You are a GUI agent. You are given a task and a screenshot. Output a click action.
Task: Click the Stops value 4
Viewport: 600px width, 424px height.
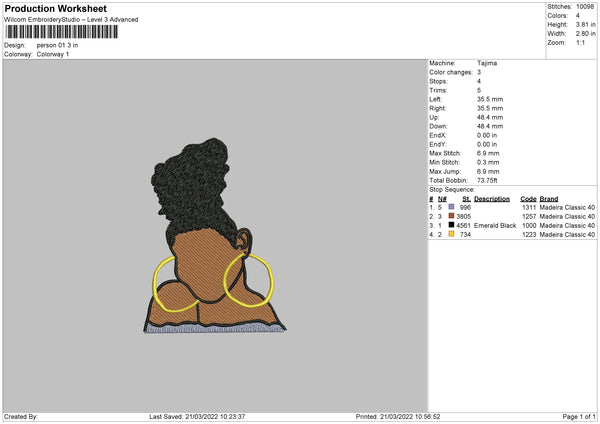479,81
